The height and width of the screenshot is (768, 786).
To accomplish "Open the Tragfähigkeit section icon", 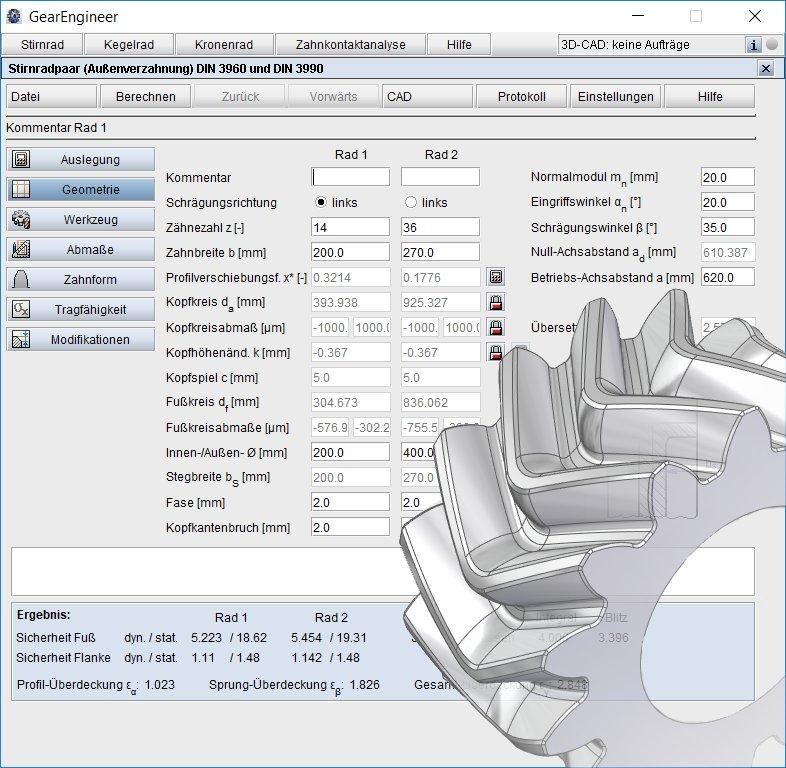I will tap(22, 310).
